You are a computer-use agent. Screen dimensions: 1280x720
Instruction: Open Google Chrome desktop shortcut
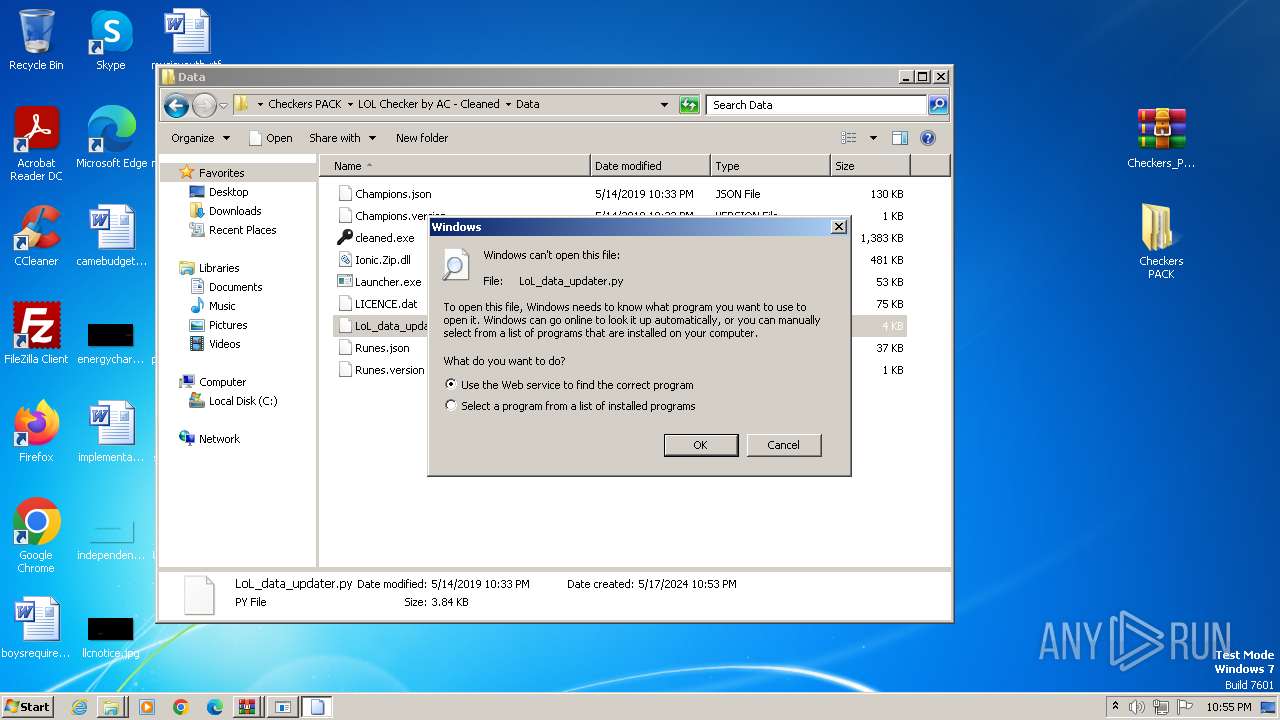(36, 535)
